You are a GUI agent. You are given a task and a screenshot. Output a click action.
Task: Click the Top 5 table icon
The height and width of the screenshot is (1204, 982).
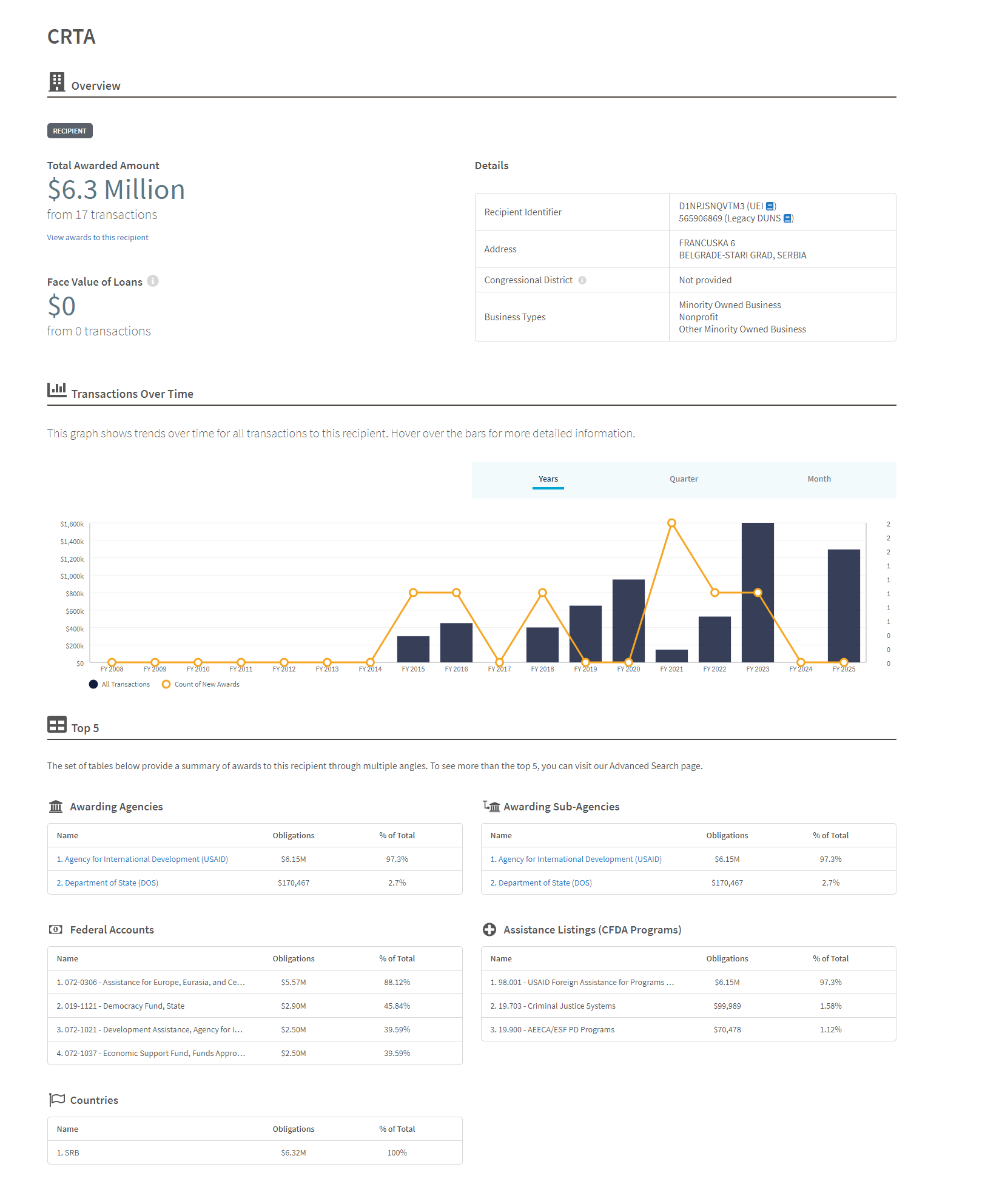pyautogui.click(x=57, y=724)
